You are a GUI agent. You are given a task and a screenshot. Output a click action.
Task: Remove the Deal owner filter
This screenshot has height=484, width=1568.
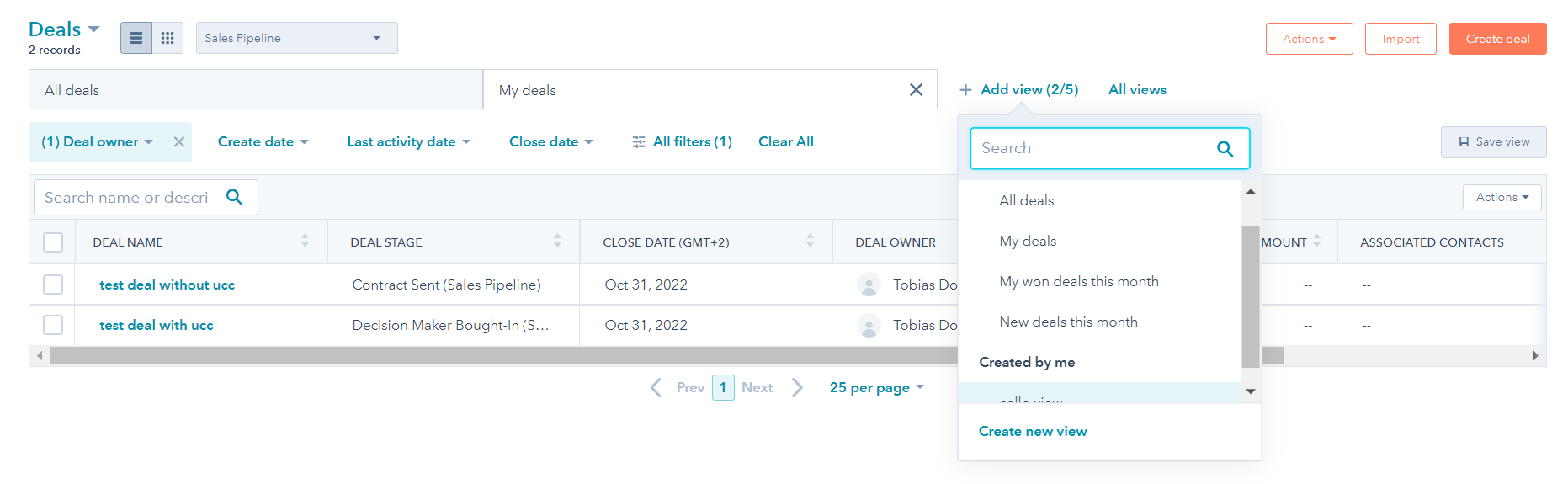point(179,141)
